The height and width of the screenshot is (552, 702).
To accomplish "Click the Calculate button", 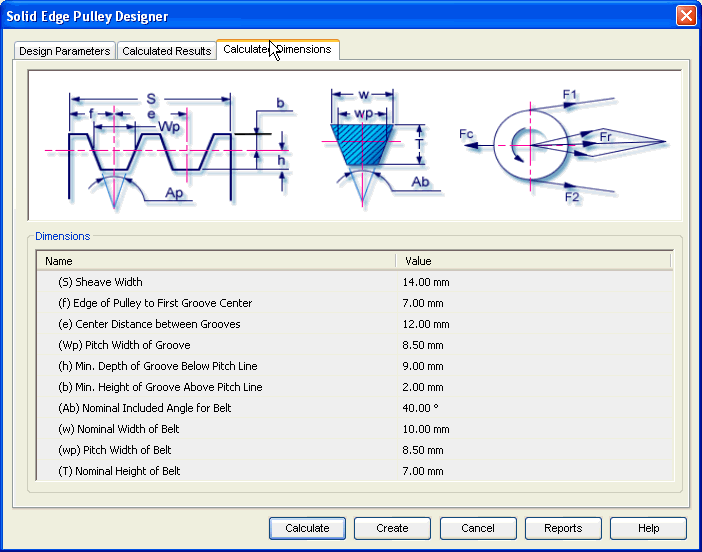I will click(x=307, y=528).
